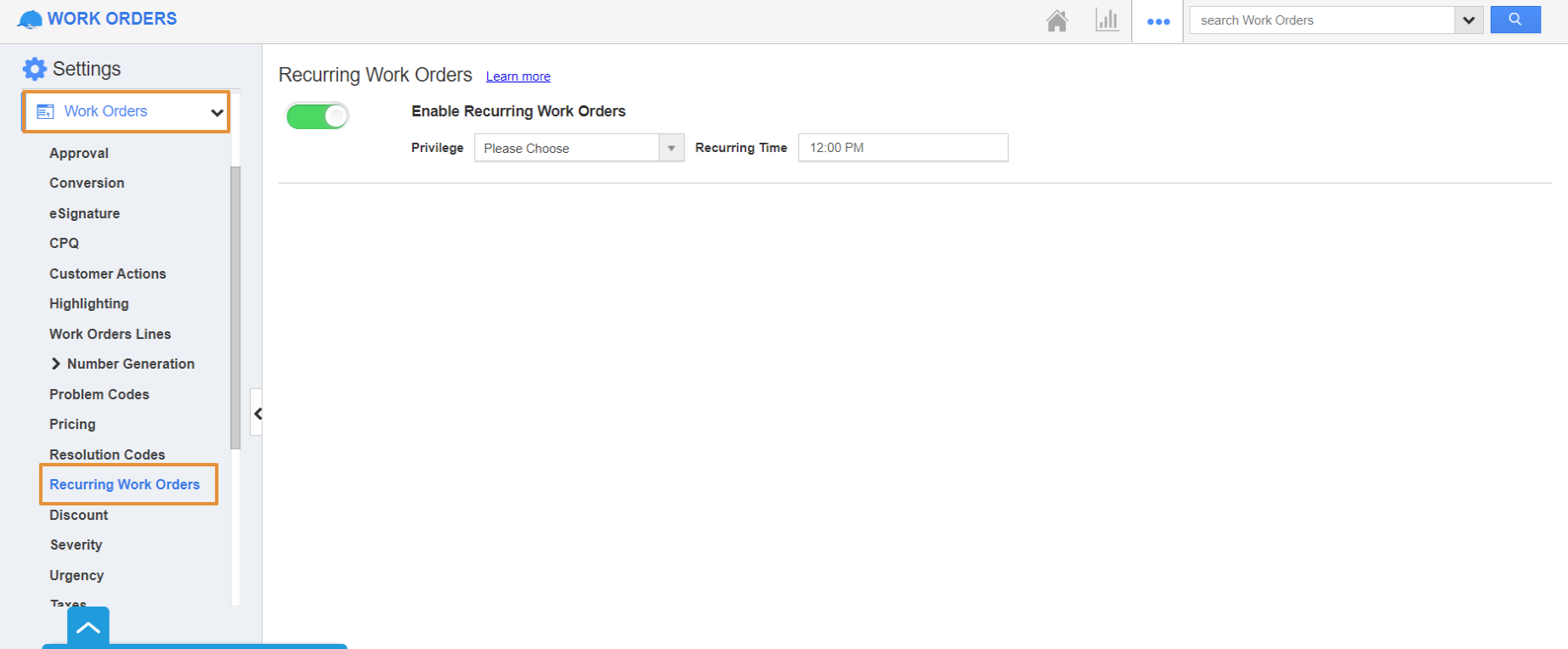Click the search Work Orders text box

pos(1322,20)
